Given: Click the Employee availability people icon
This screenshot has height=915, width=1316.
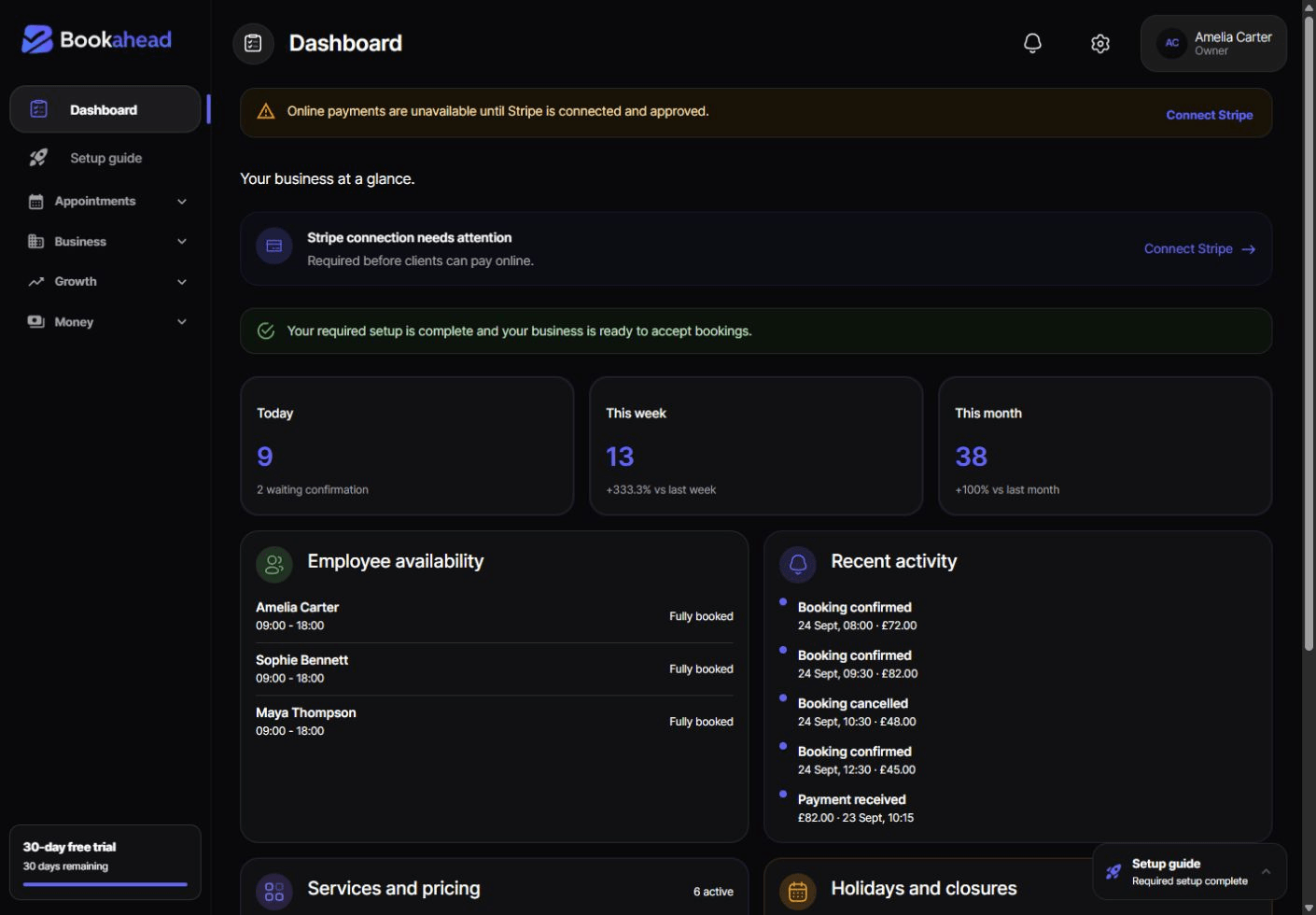Looking at the screenshot, I should [274, 565].
